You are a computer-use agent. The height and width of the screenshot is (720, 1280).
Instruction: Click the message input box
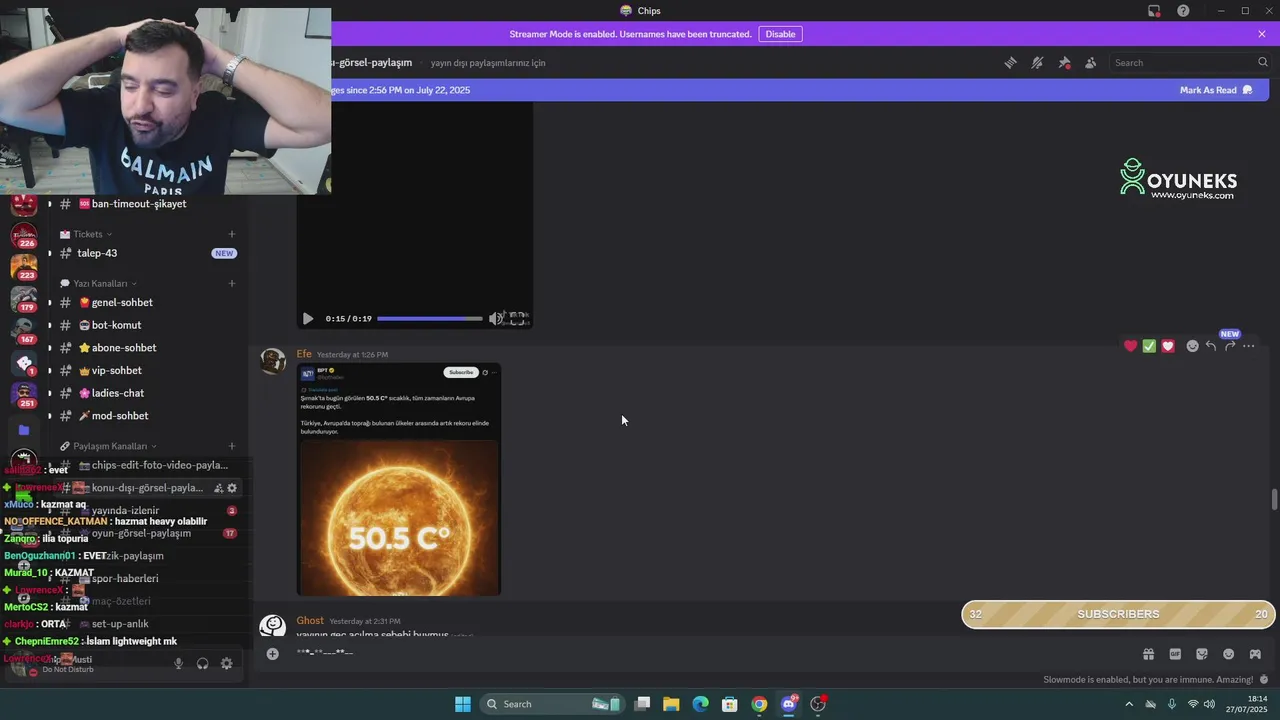[710, 653]
